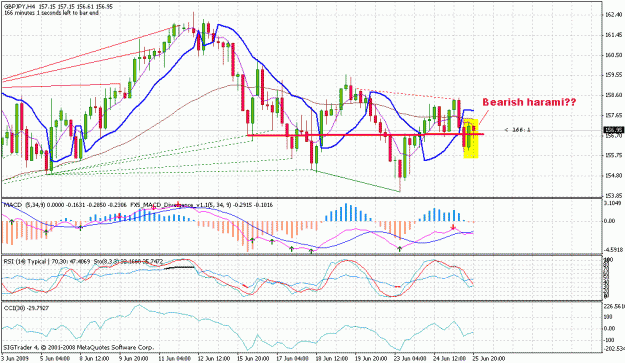Click the 153.85 price scale label
The width and height of the screenshot is (625, 363).
point(613,196)
